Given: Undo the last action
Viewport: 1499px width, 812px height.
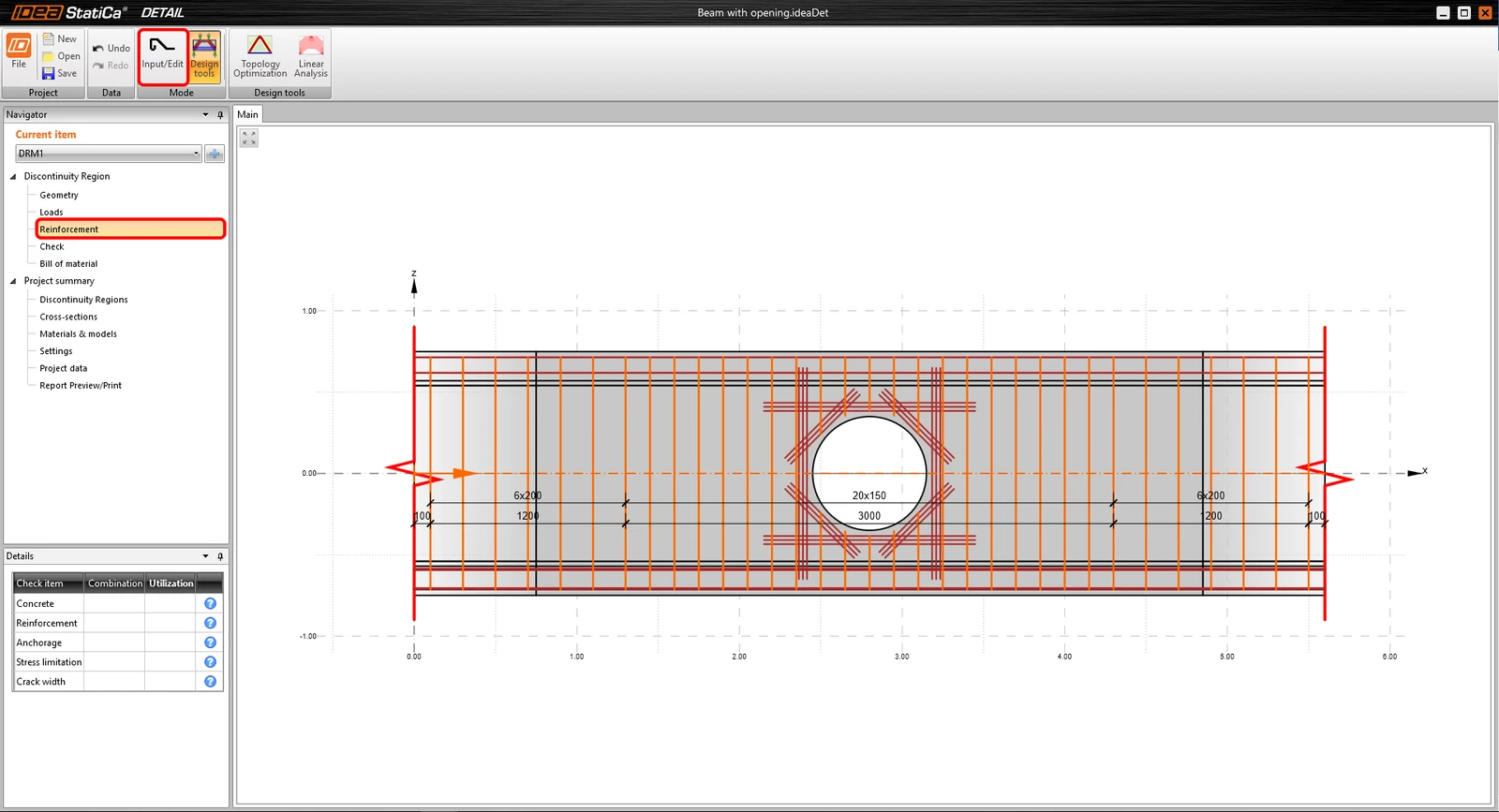Looking at the screenshot, I should [111, 48].
